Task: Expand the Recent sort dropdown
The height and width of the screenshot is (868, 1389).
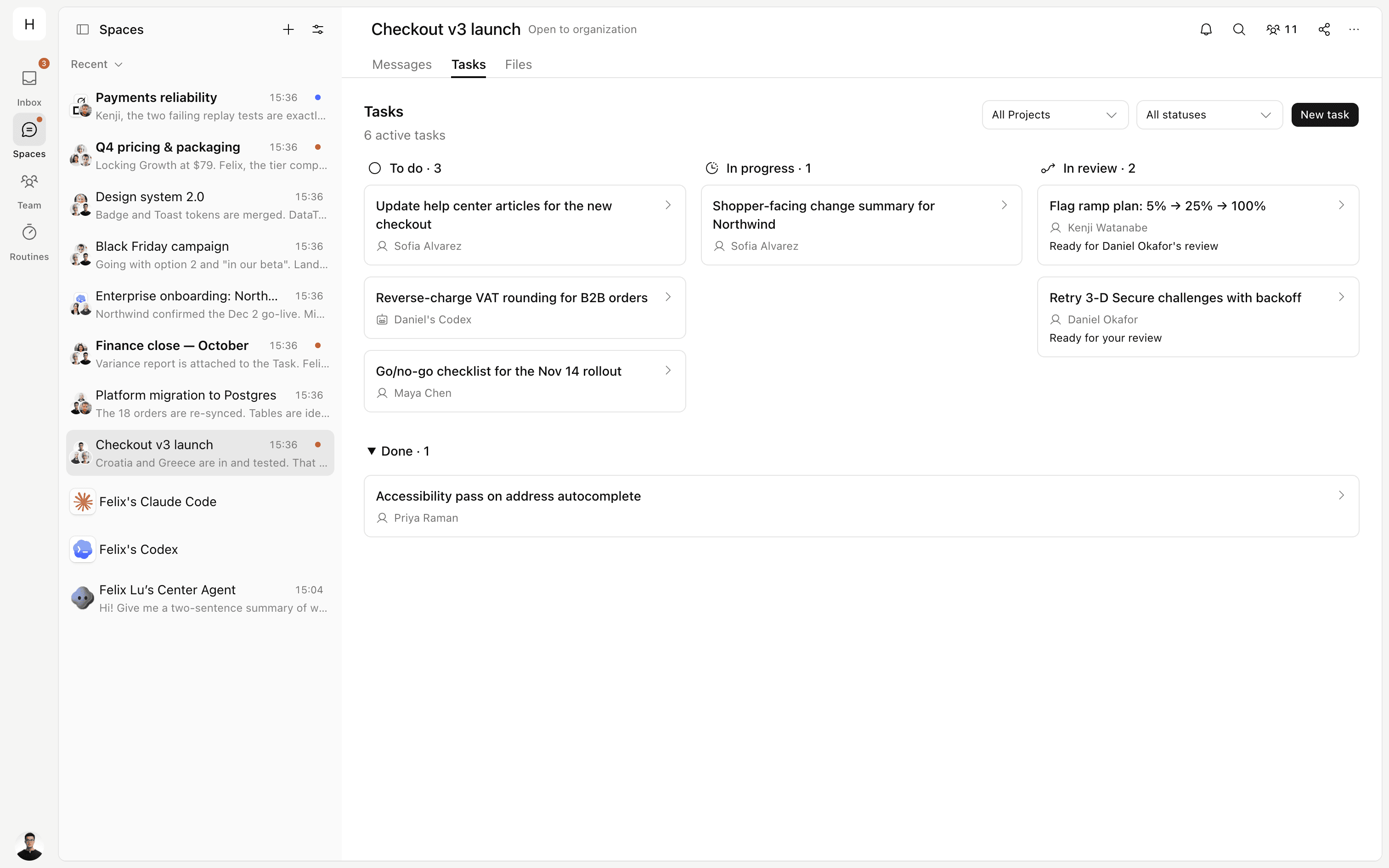Action: click(x=96, y=64)
